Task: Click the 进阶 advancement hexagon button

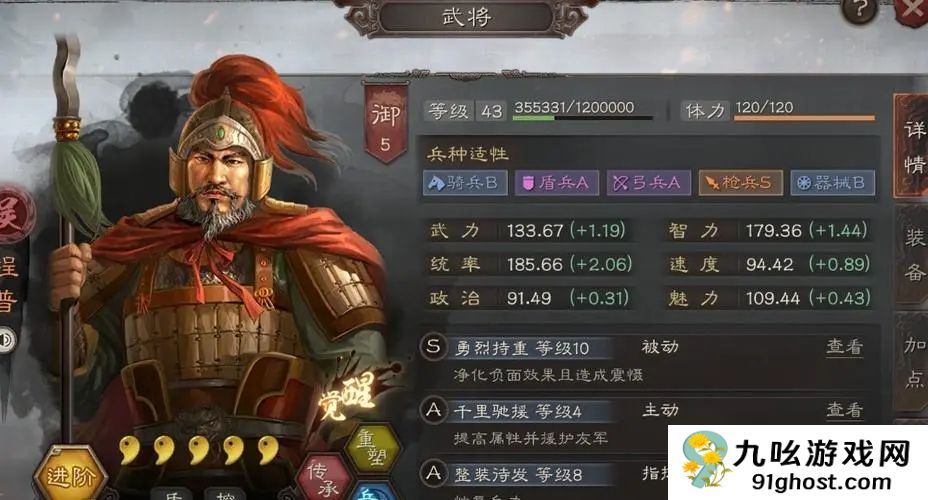Action: point(70,475)
